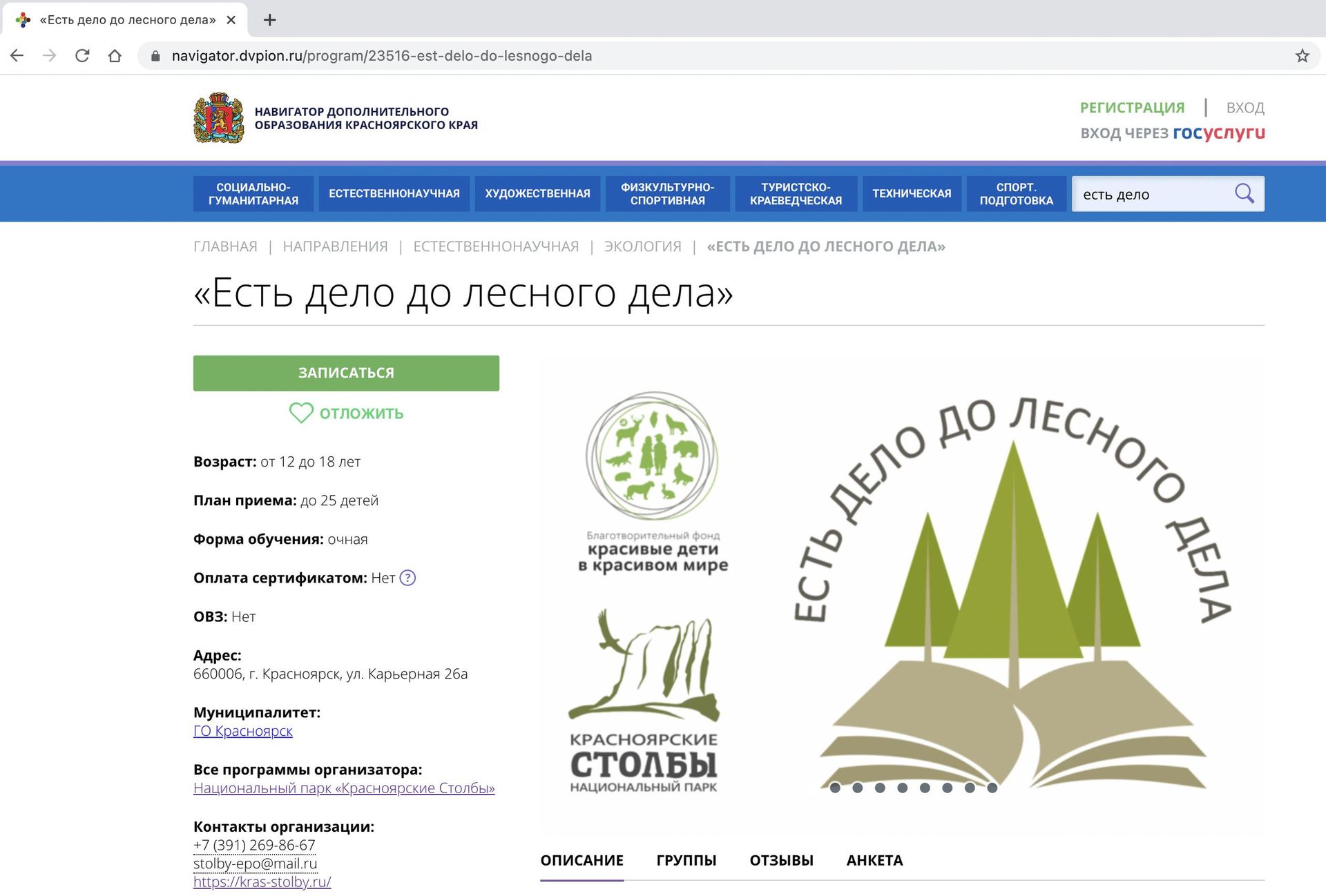Image resolution: width=1326 pixels, height=896 pixels.
Task: Open the ОТЗЫВЫ tab
Action: (781, 860)
